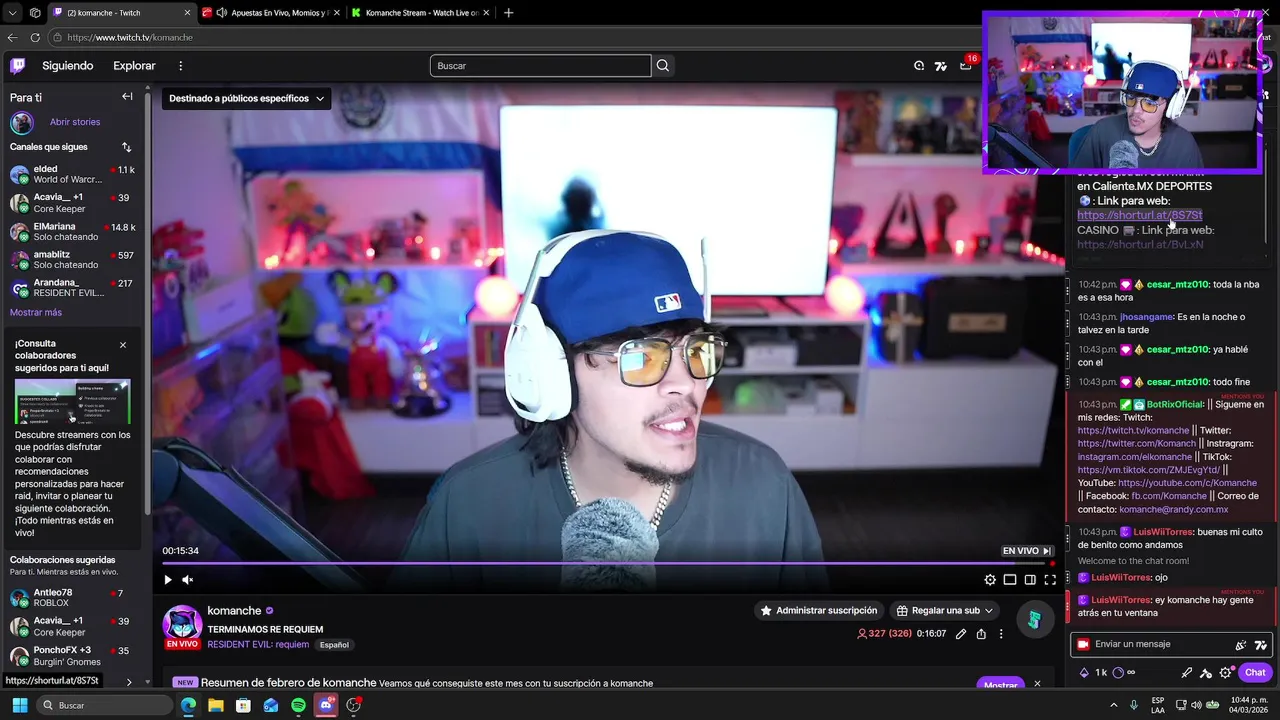Open a new browser tab

(509, 13)
